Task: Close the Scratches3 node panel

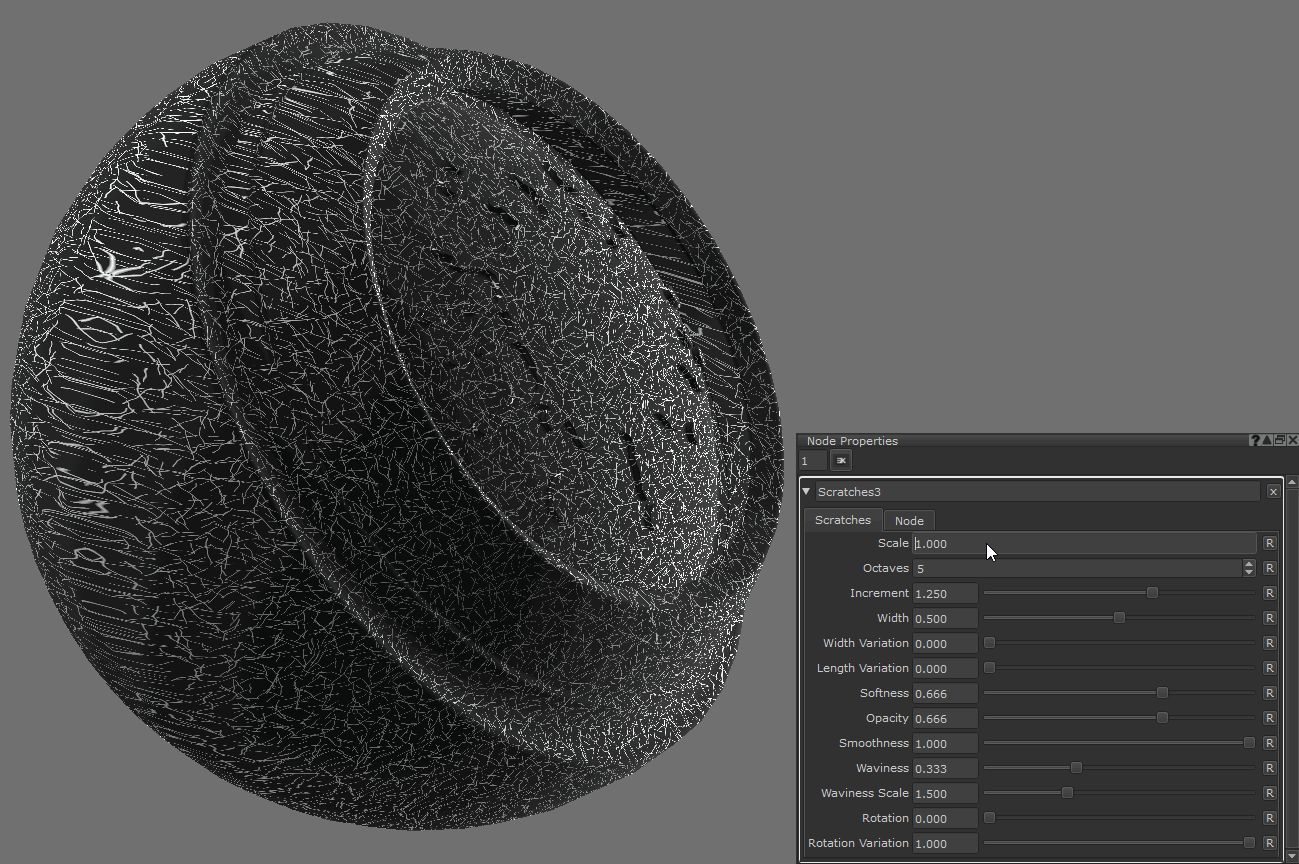Action: 1273,492
